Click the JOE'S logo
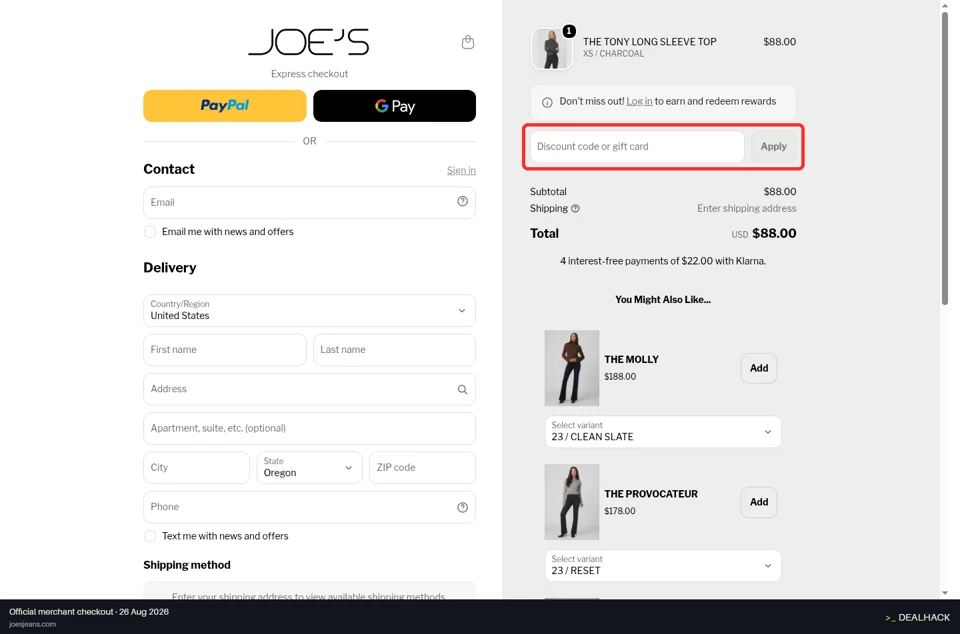 (x=309, y=42)
